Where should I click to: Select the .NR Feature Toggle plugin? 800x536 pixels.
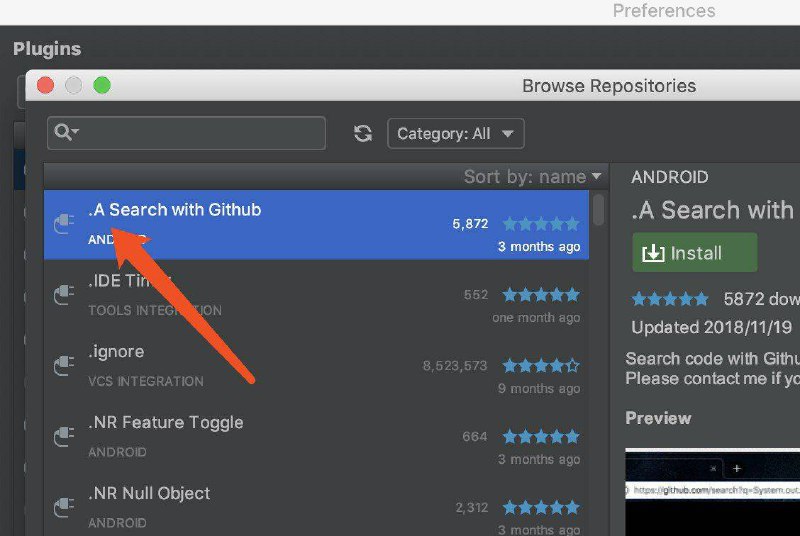pos(300,436)
